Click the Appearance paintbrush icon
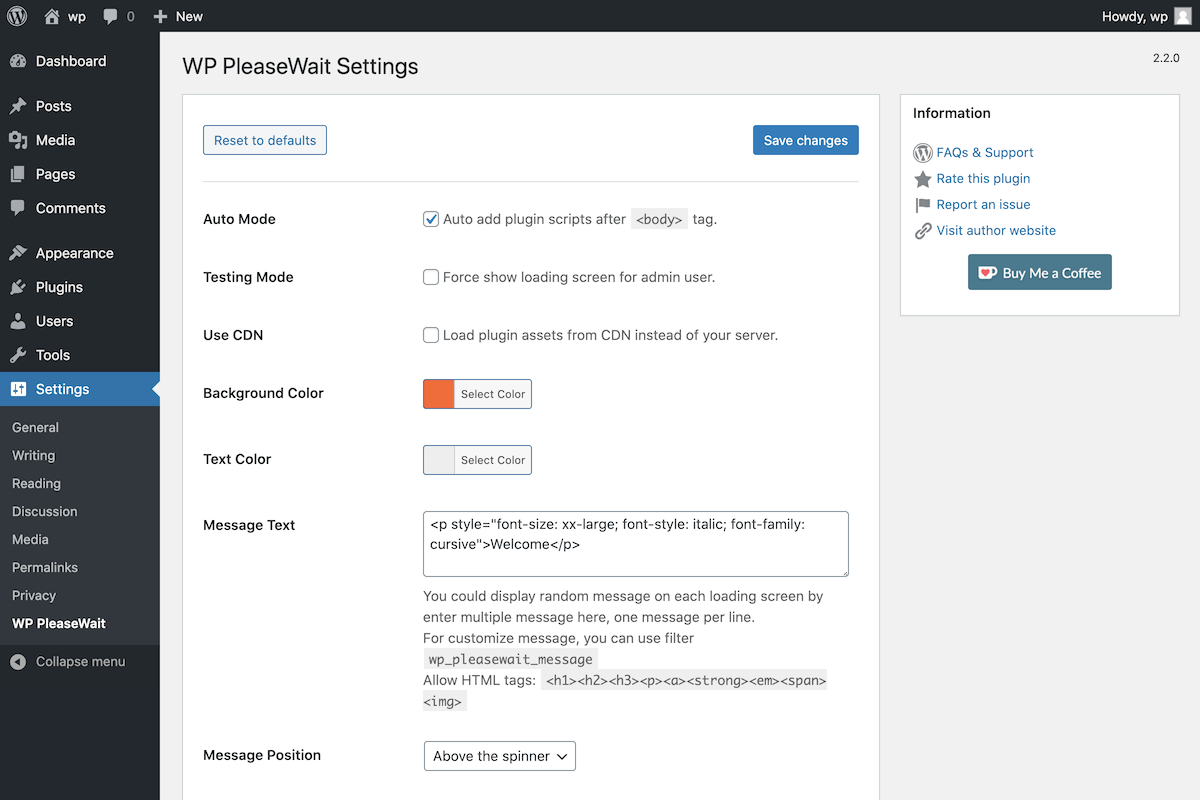The width and height of the screenshot is (1200, 800). click(18, 253)
